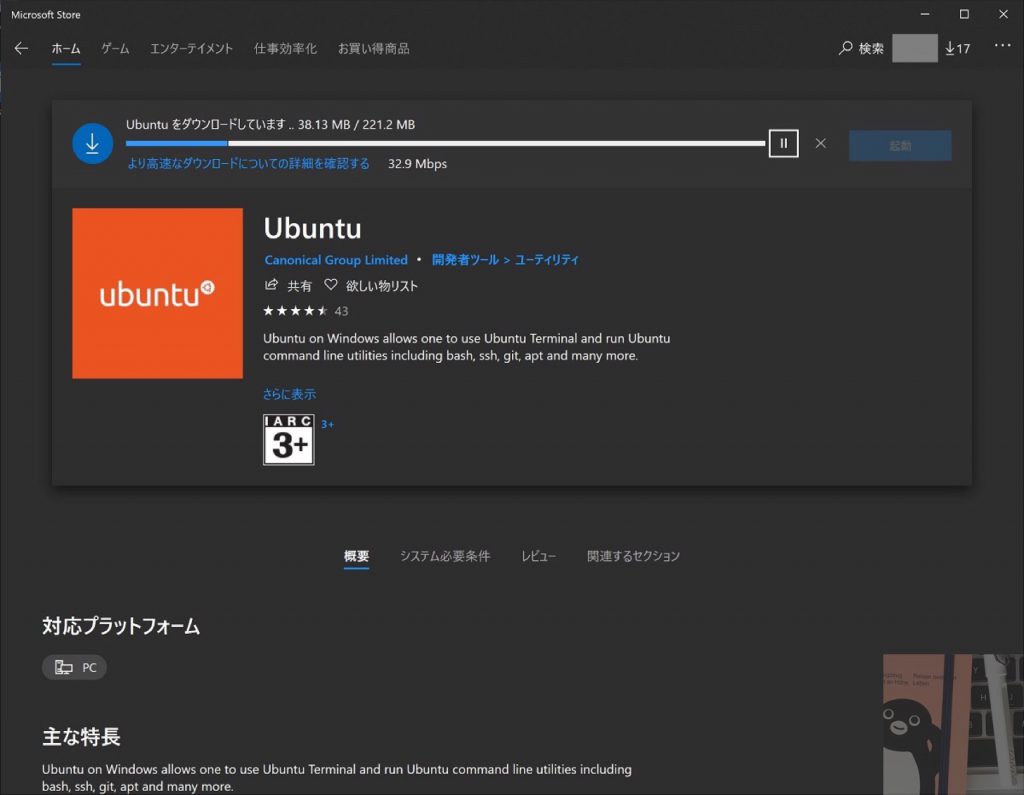Open the 仕事効率化 tab
Screen dimensions: 1024x795
tap(285, 49)
